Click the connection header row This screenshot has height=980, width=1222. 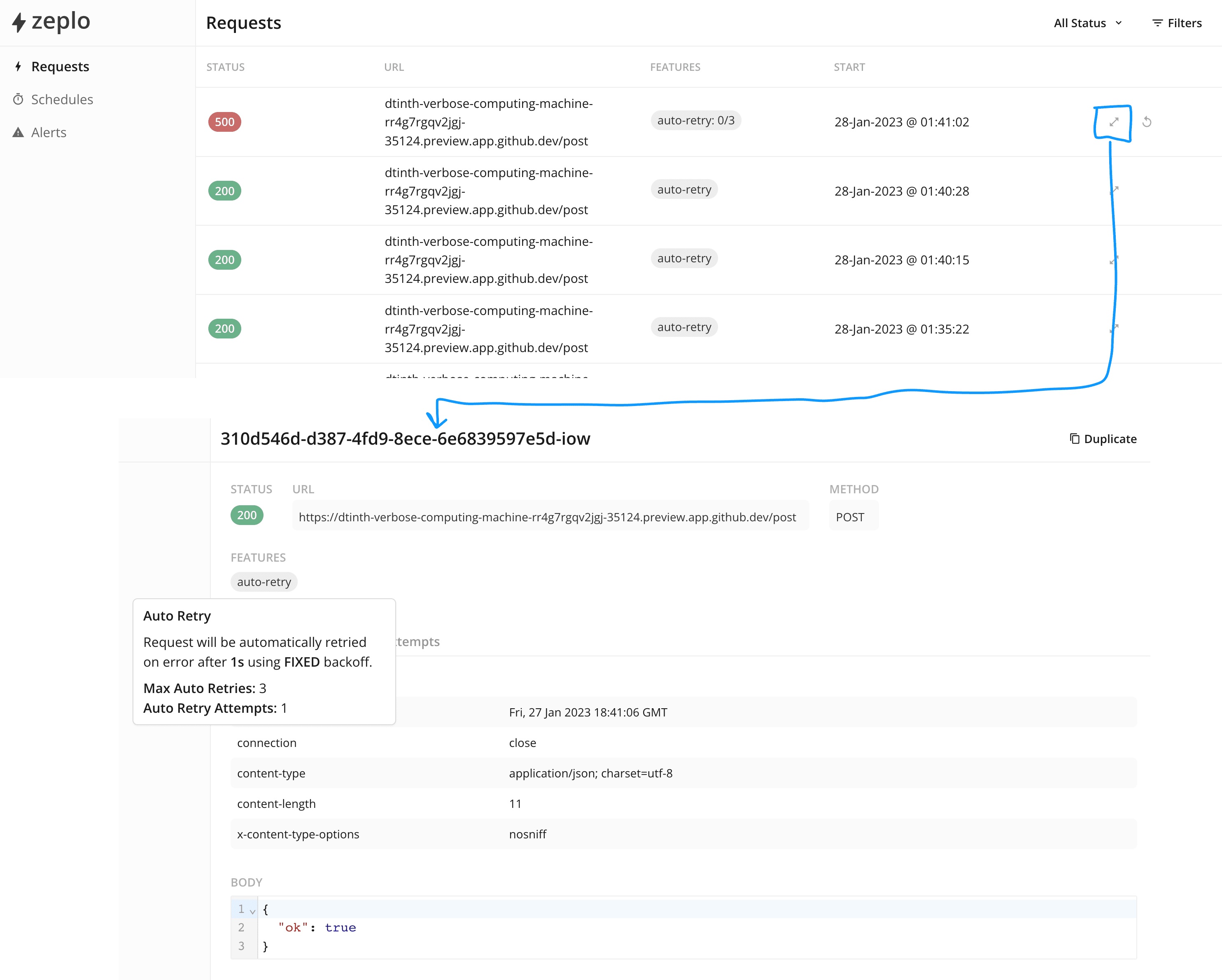pos(683,742)
